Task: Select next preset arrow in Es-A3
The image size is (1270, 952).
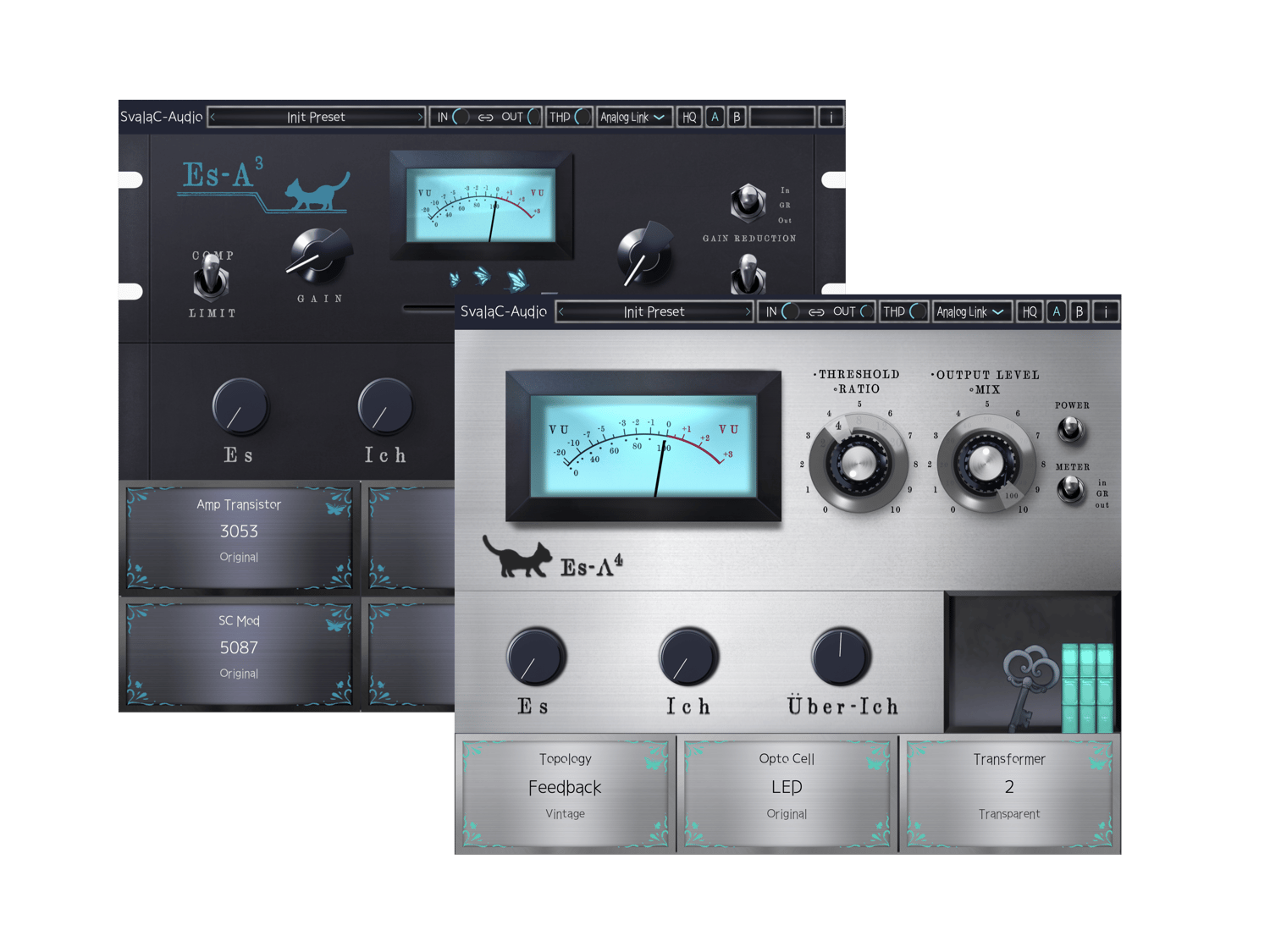Action: (419, 118)
